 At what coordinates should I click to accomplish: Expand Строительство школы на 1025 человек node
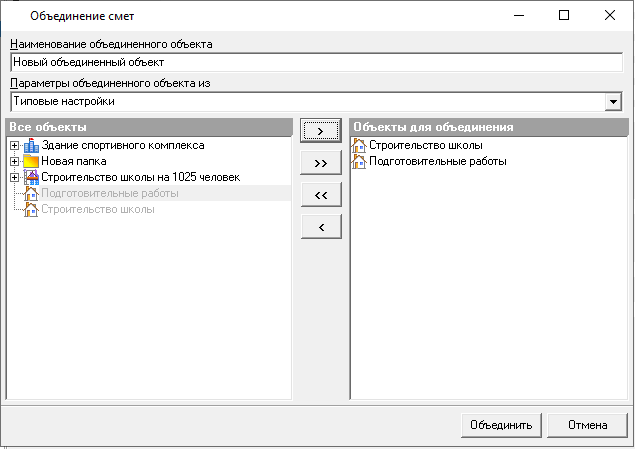tap(14, 178)
